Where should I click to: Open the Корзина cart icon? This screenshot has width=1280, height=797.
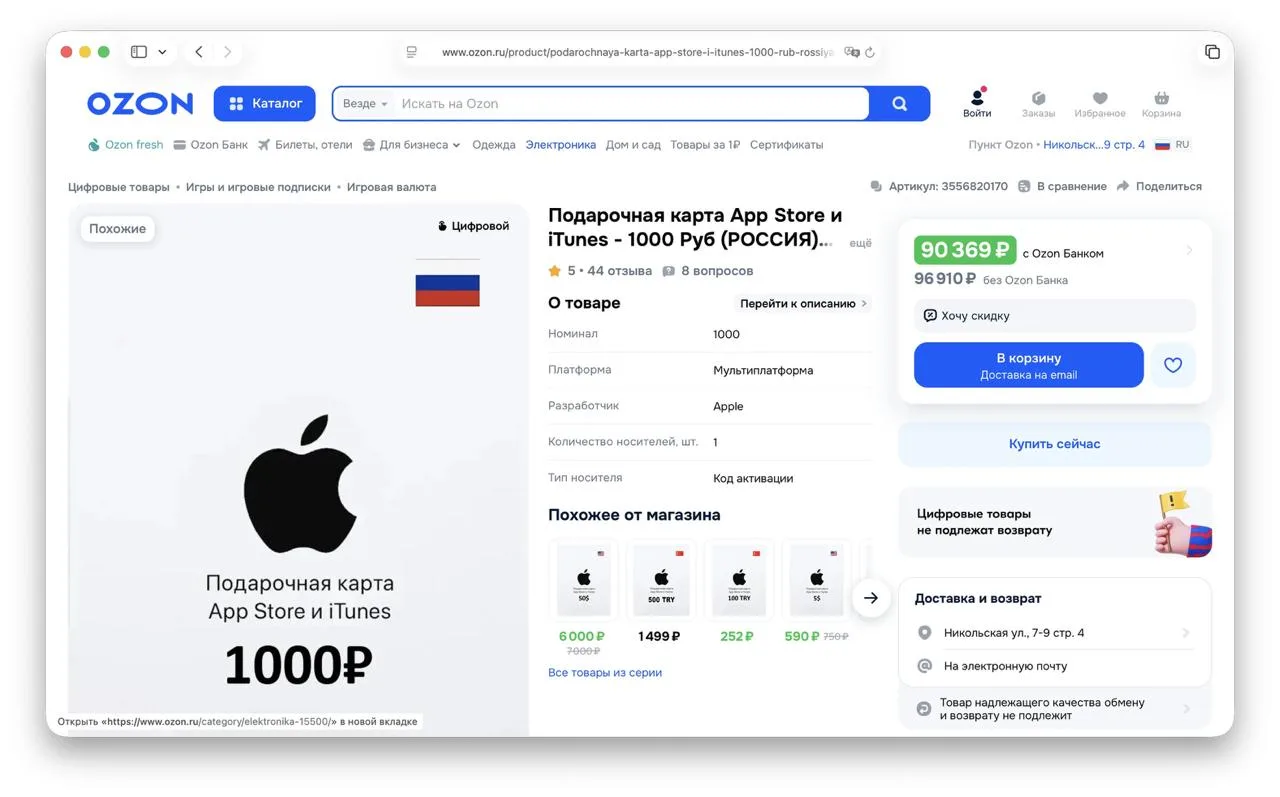click(x=1161, y=103)
